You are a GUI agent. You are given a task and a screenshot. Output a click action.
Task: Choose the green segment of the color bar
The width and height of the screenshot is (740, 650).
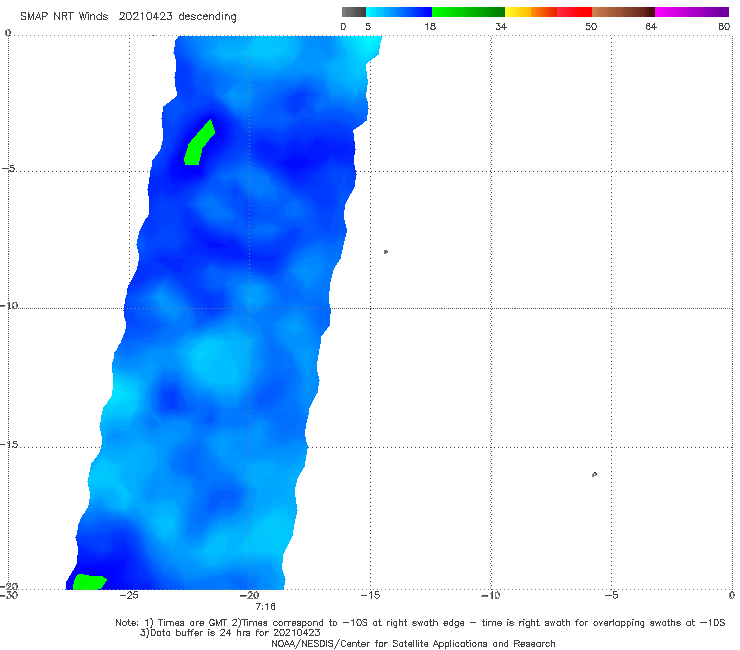(x=468, y=12)
